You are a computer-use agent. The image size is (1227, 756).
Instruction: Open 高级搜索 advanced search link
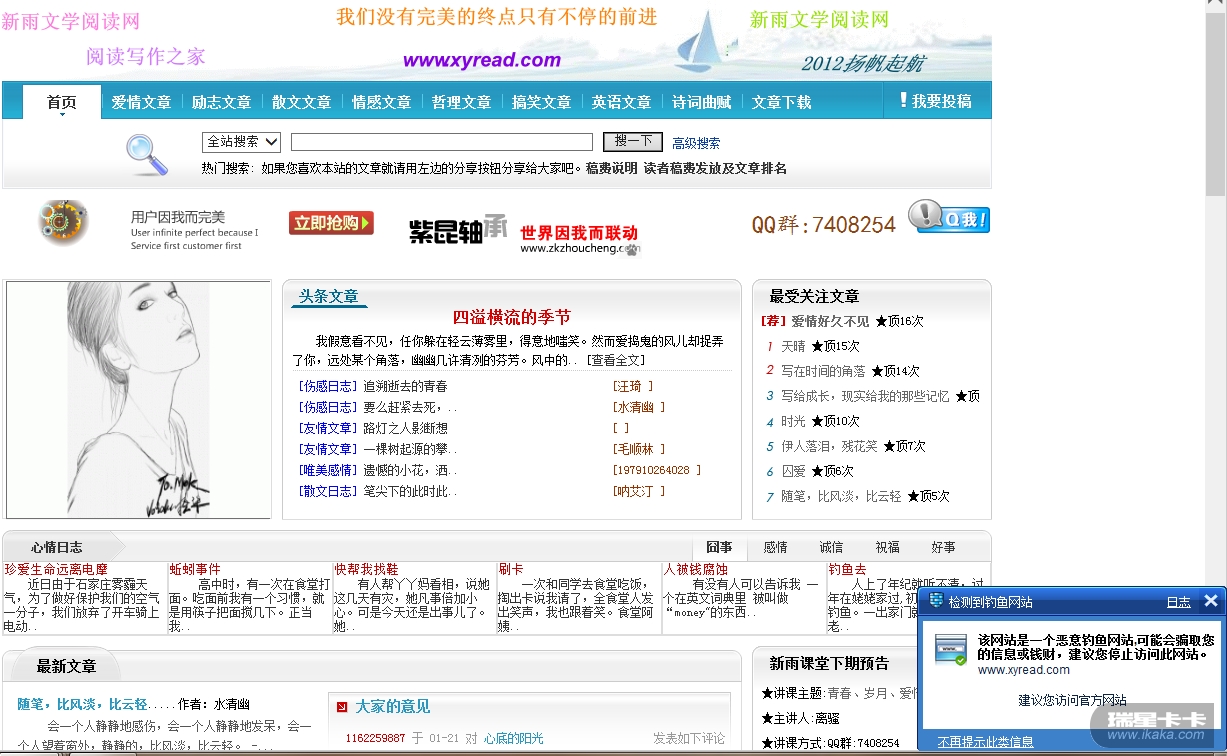[x=696, y=143]
